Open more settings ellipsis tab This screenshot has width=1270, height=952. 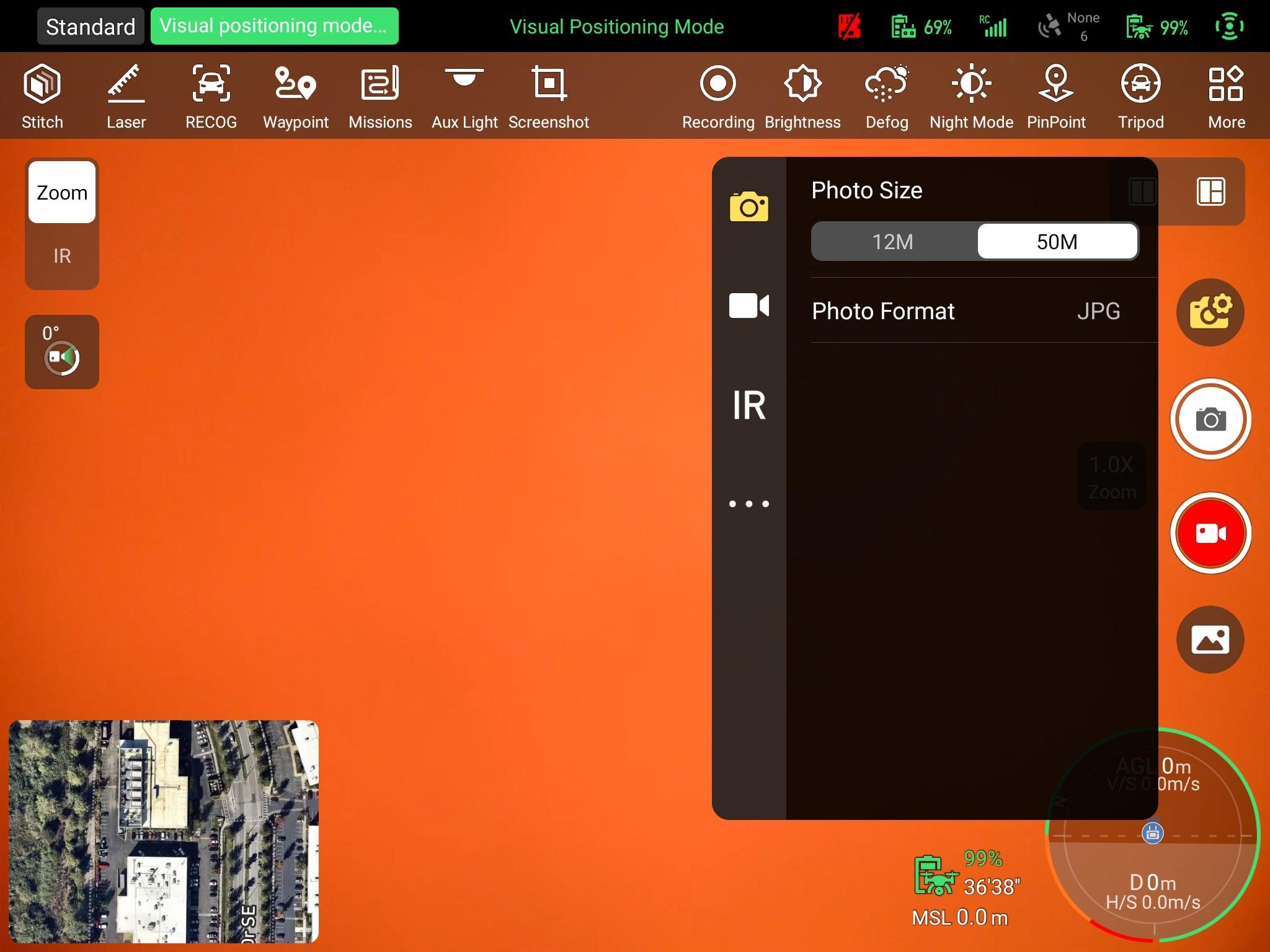749,504
